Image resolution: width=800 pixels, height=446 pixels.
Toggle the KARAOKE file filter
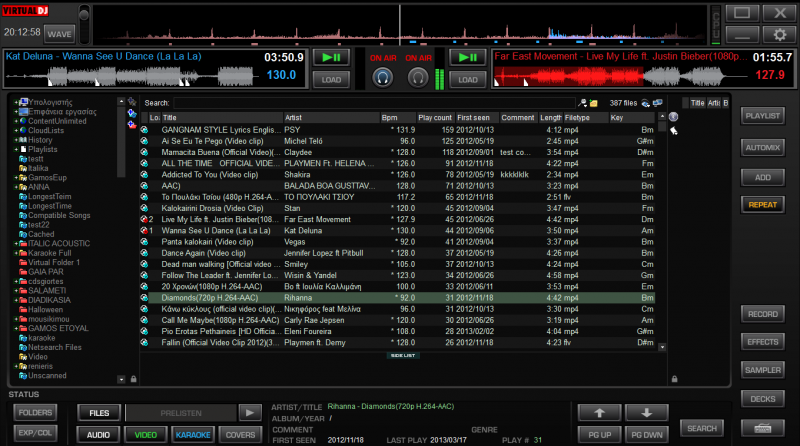tap(193, 435)
